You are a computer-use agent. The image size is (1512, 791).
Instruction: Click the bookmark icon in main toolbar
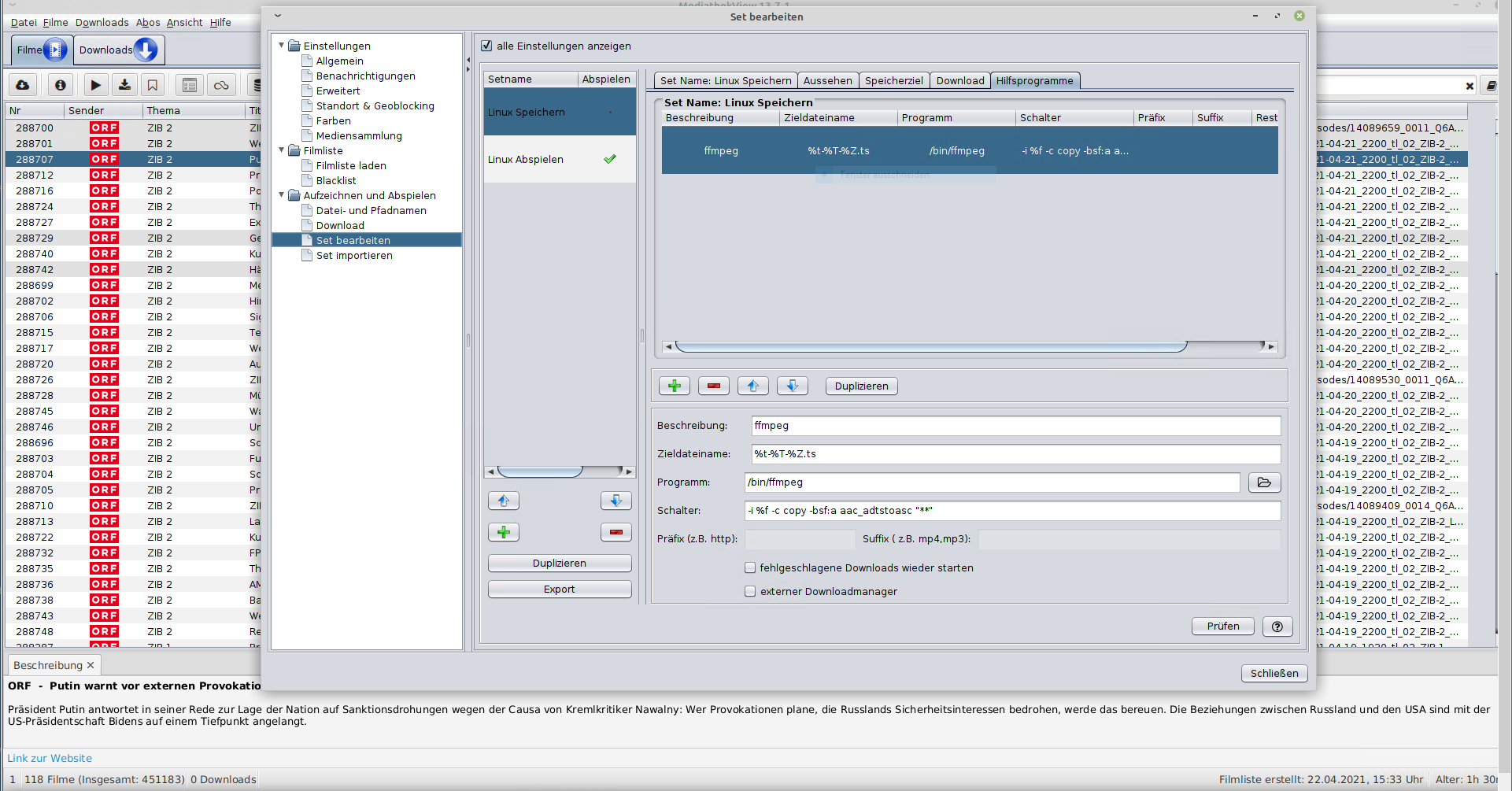[153, 85]
